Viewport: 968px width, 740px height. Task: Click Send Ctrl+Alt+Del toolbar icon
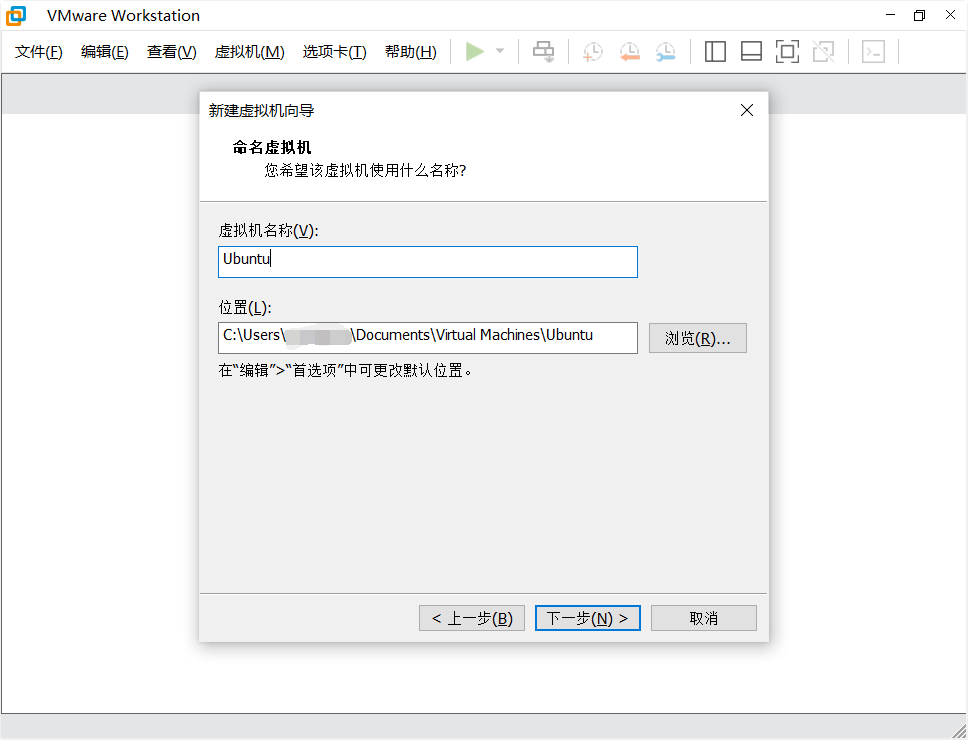point(544,52)
